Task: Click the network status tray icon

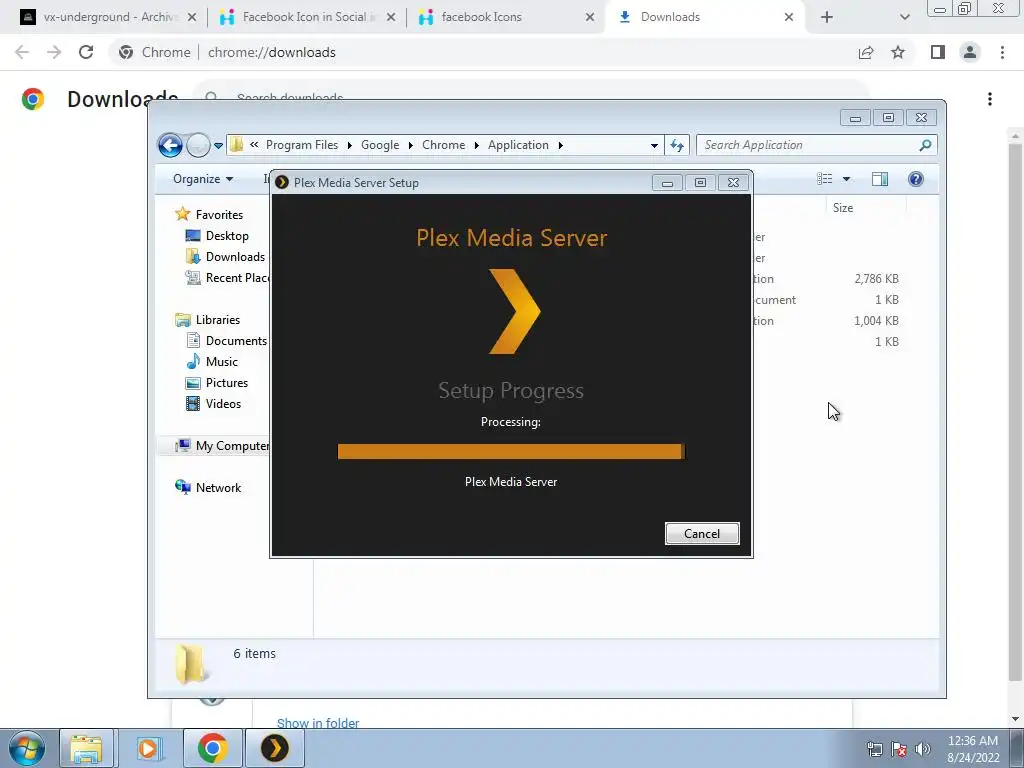Action: click(x=874, y=749)
